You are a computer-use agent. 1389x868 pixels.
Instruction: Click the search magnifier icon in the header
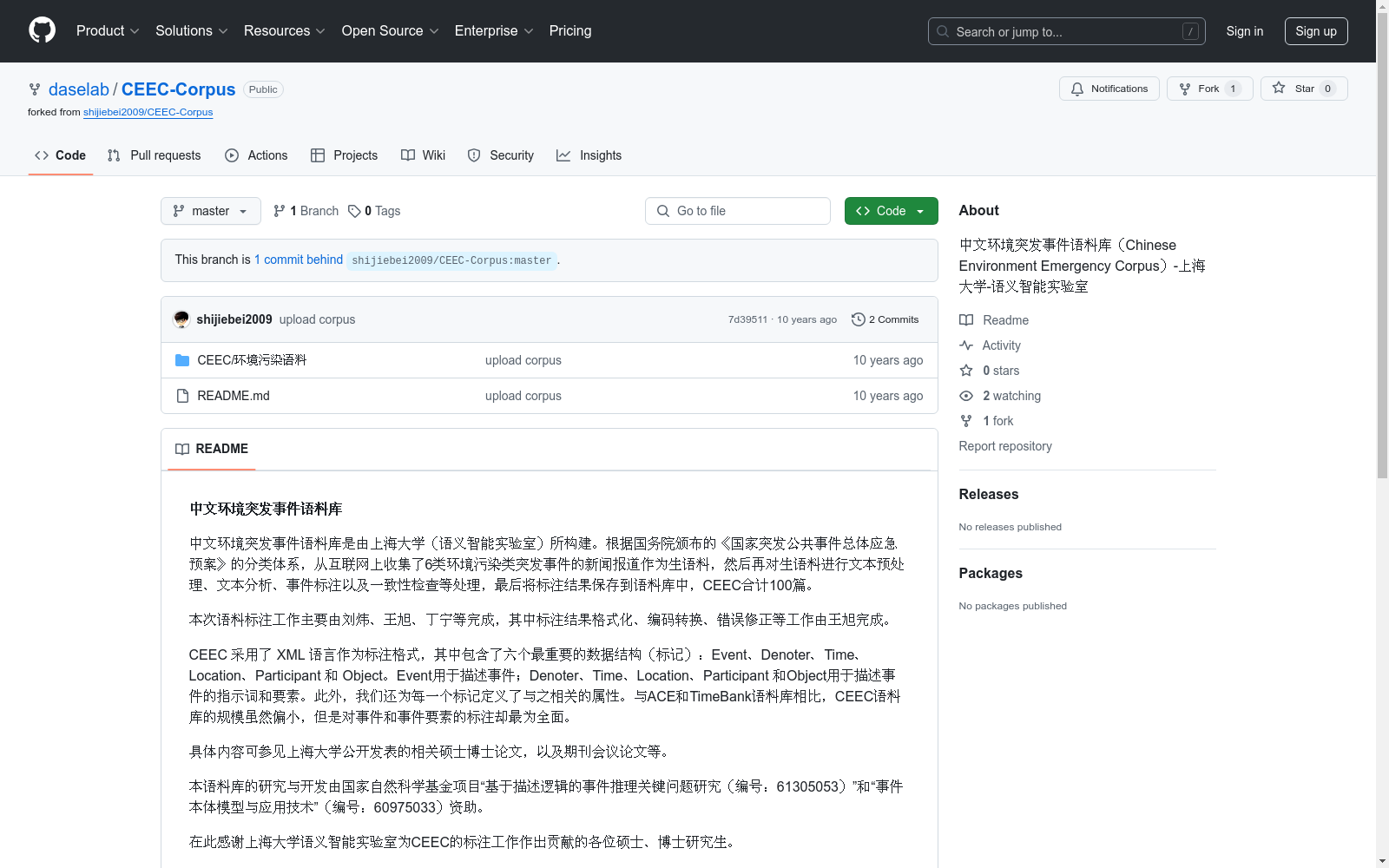[x=943, y=31]
